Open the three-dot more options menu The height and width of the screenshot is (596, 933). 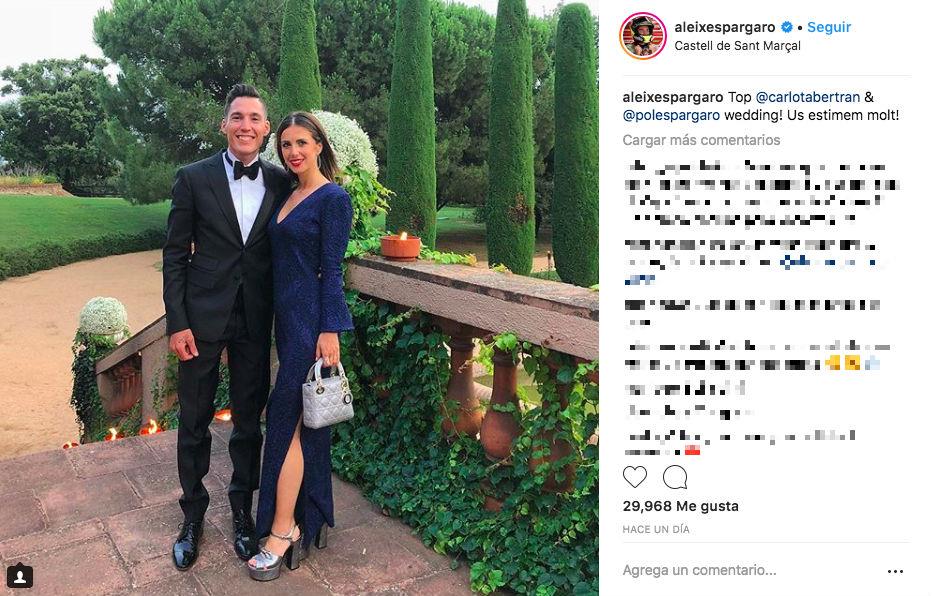[x=895, y=571]
